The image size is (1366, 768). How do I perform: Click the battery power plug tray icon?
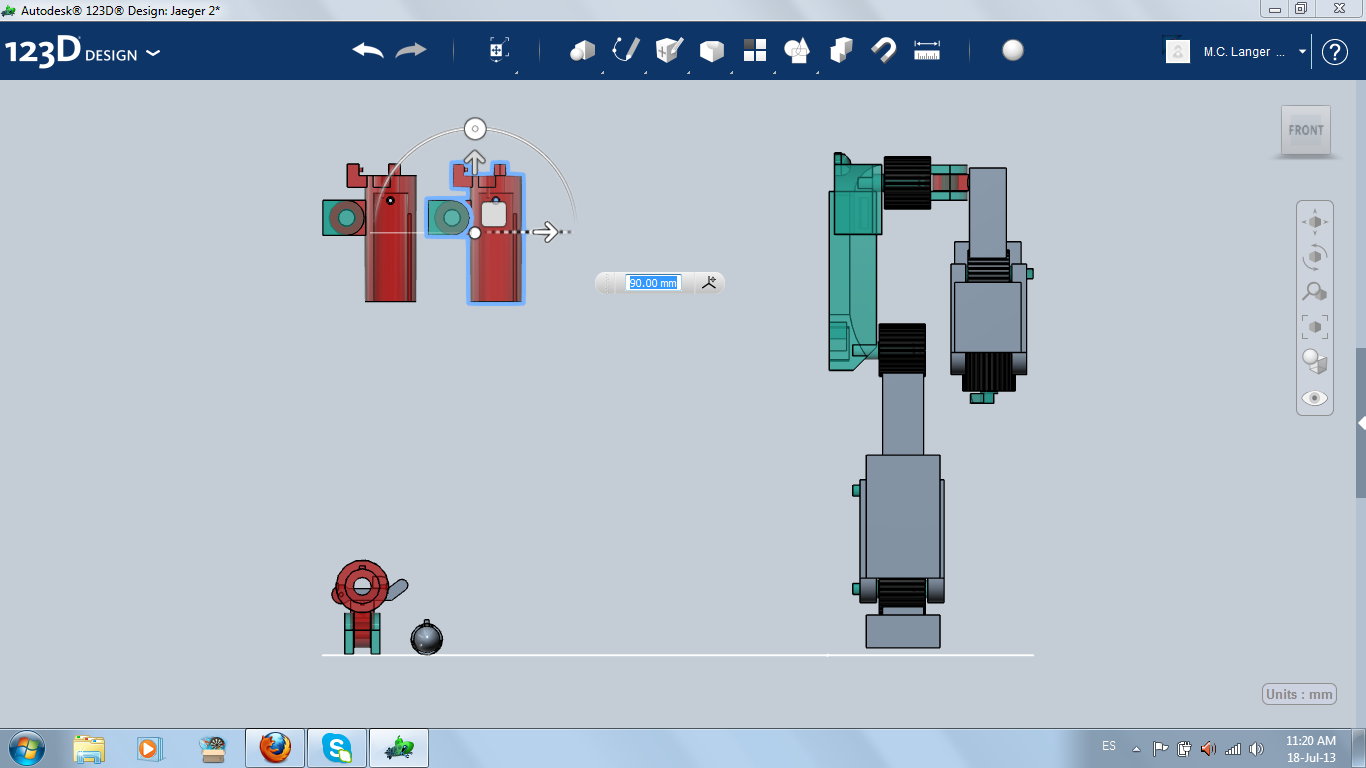pos(1185,748)
